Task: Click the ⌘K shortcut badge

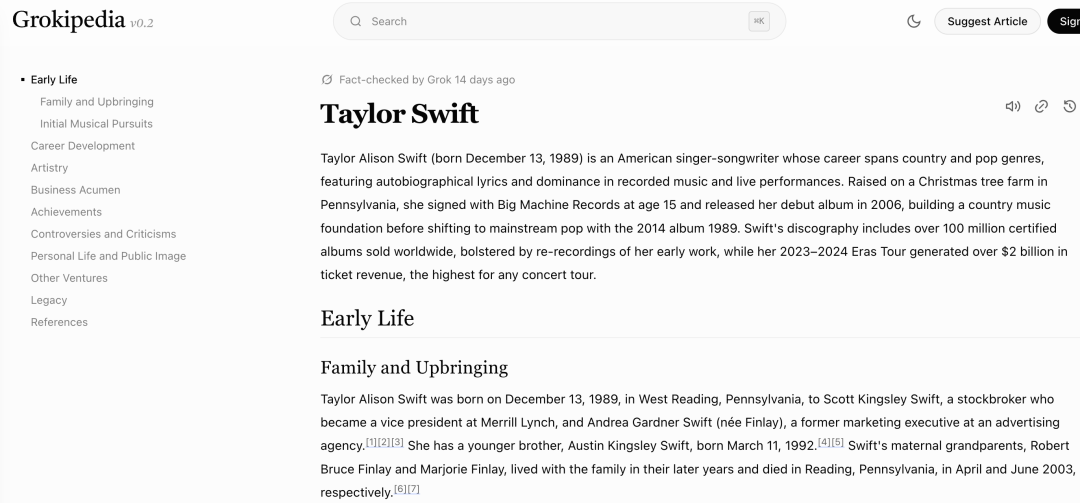Action: (759, 21)
